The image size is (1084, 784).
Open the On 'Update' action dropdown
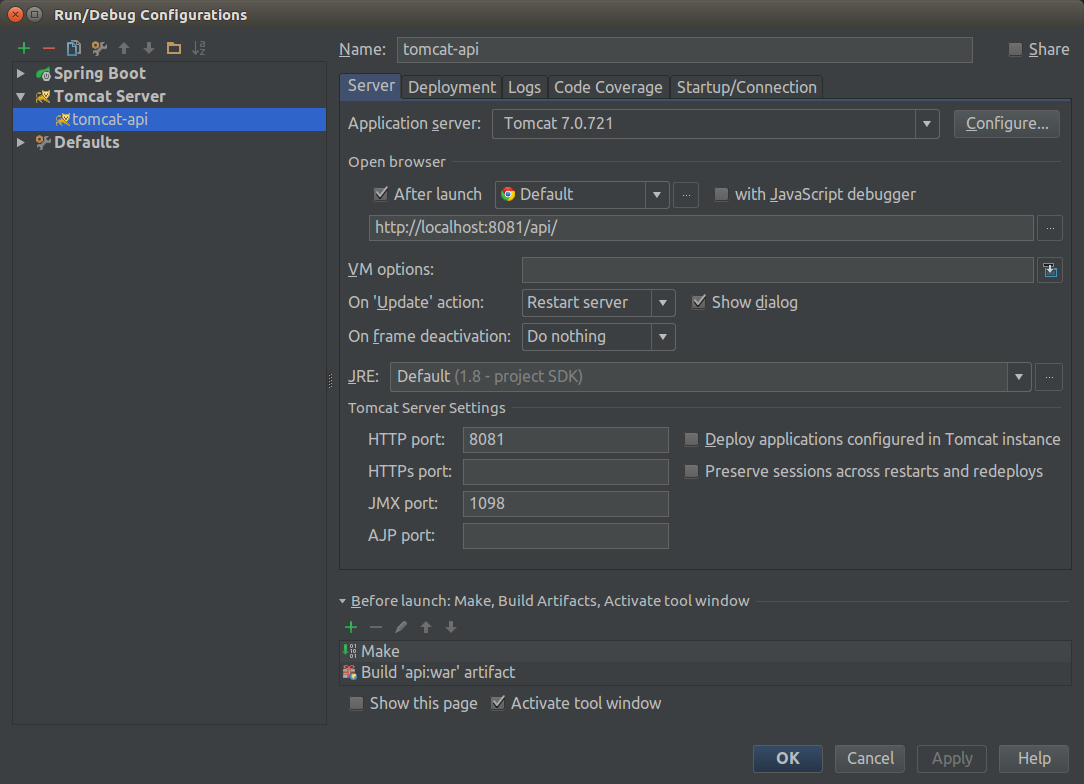pos(663,303)
